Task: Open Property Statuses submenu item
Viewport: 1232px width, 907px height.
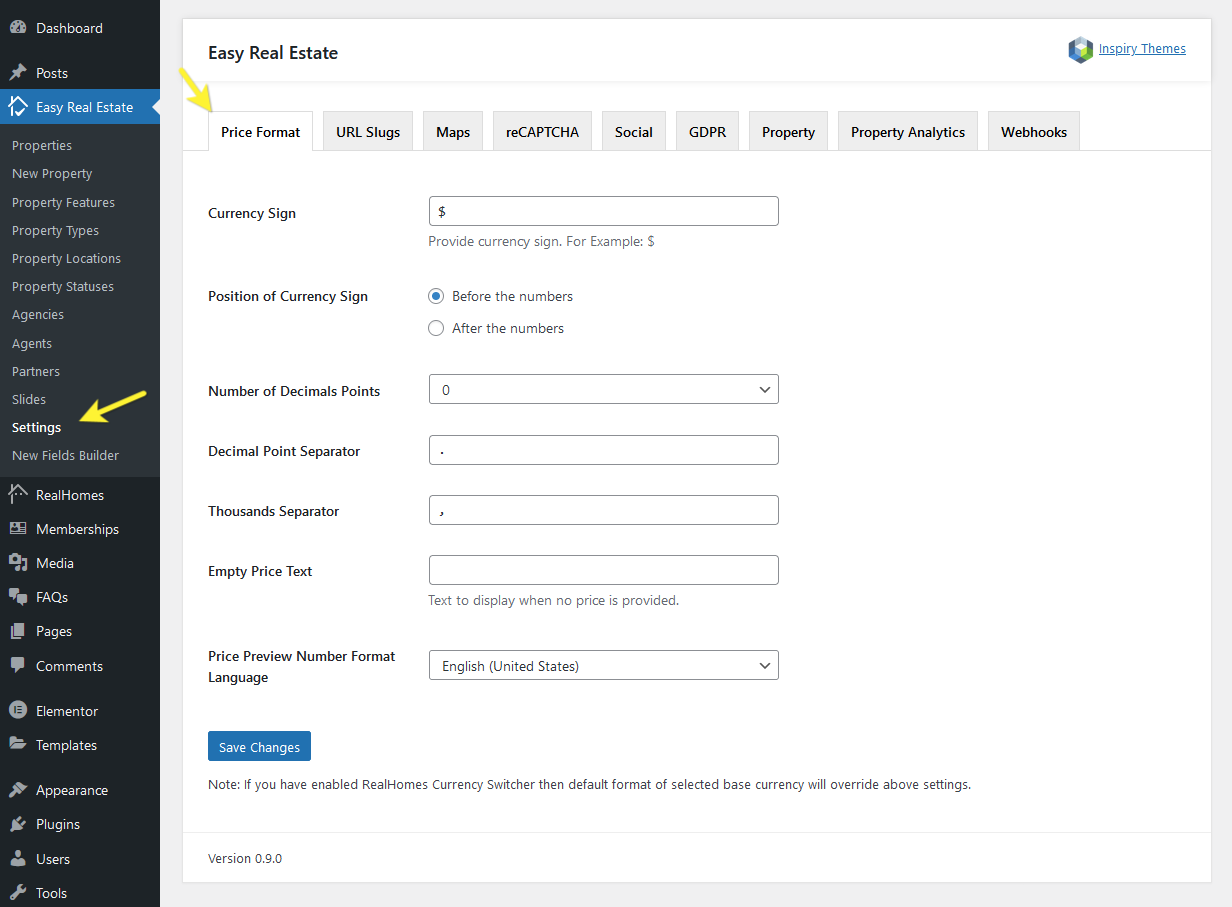Action: tap(63, 286)
